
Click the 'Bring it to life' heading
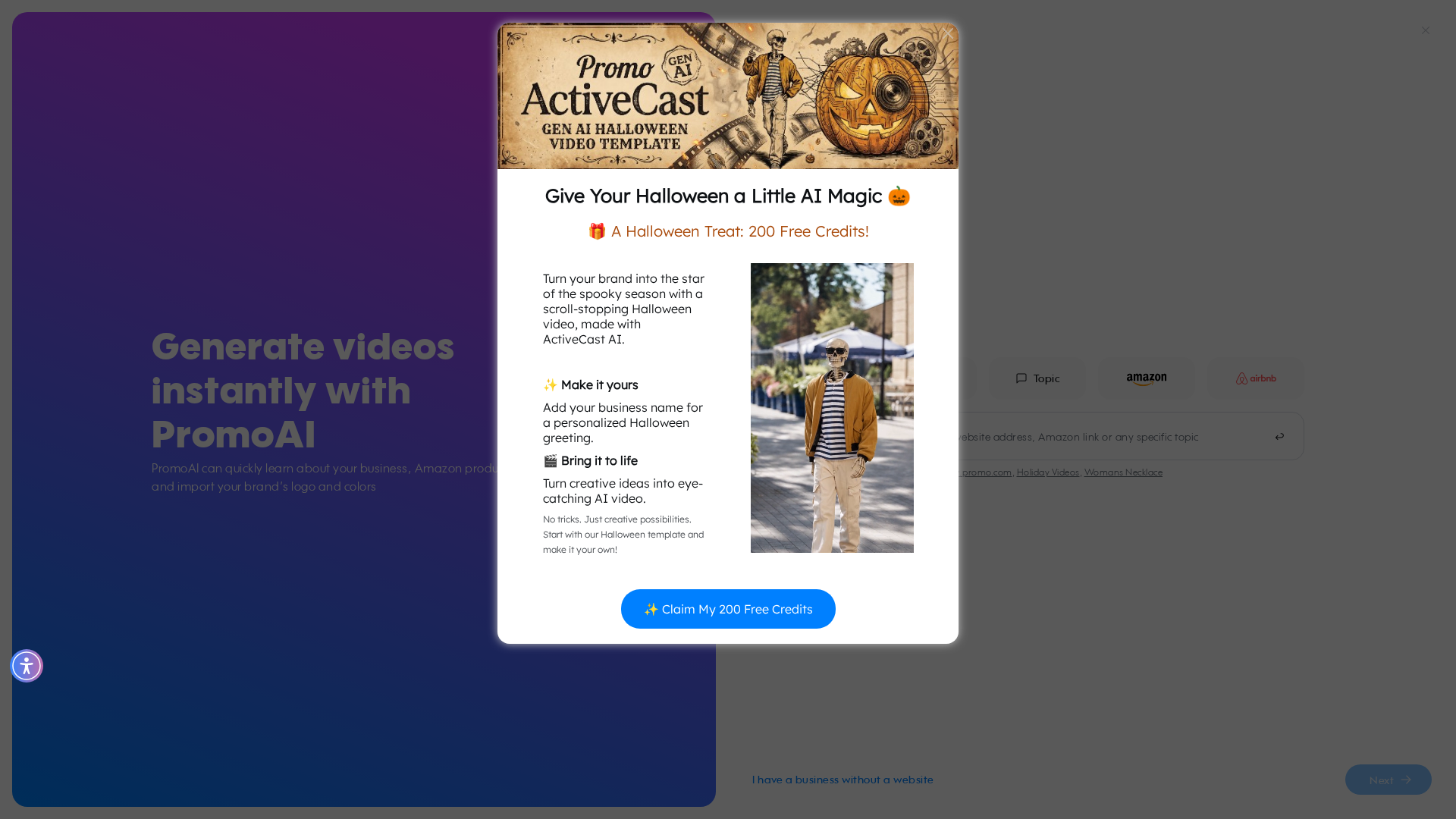point(591,460)
